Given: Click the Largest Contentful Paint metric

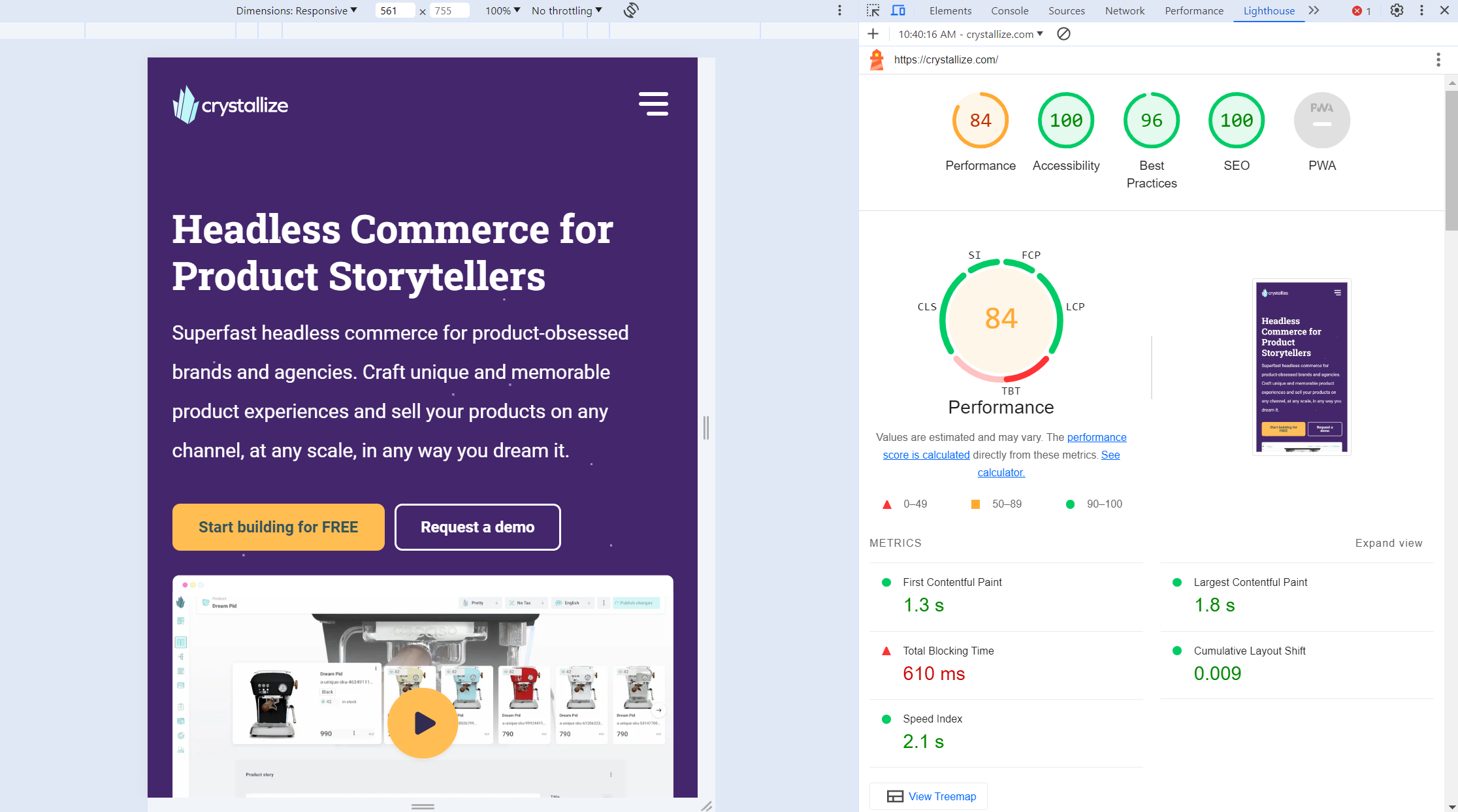Looking at the screenshot, I should [x=1297, y=596].
